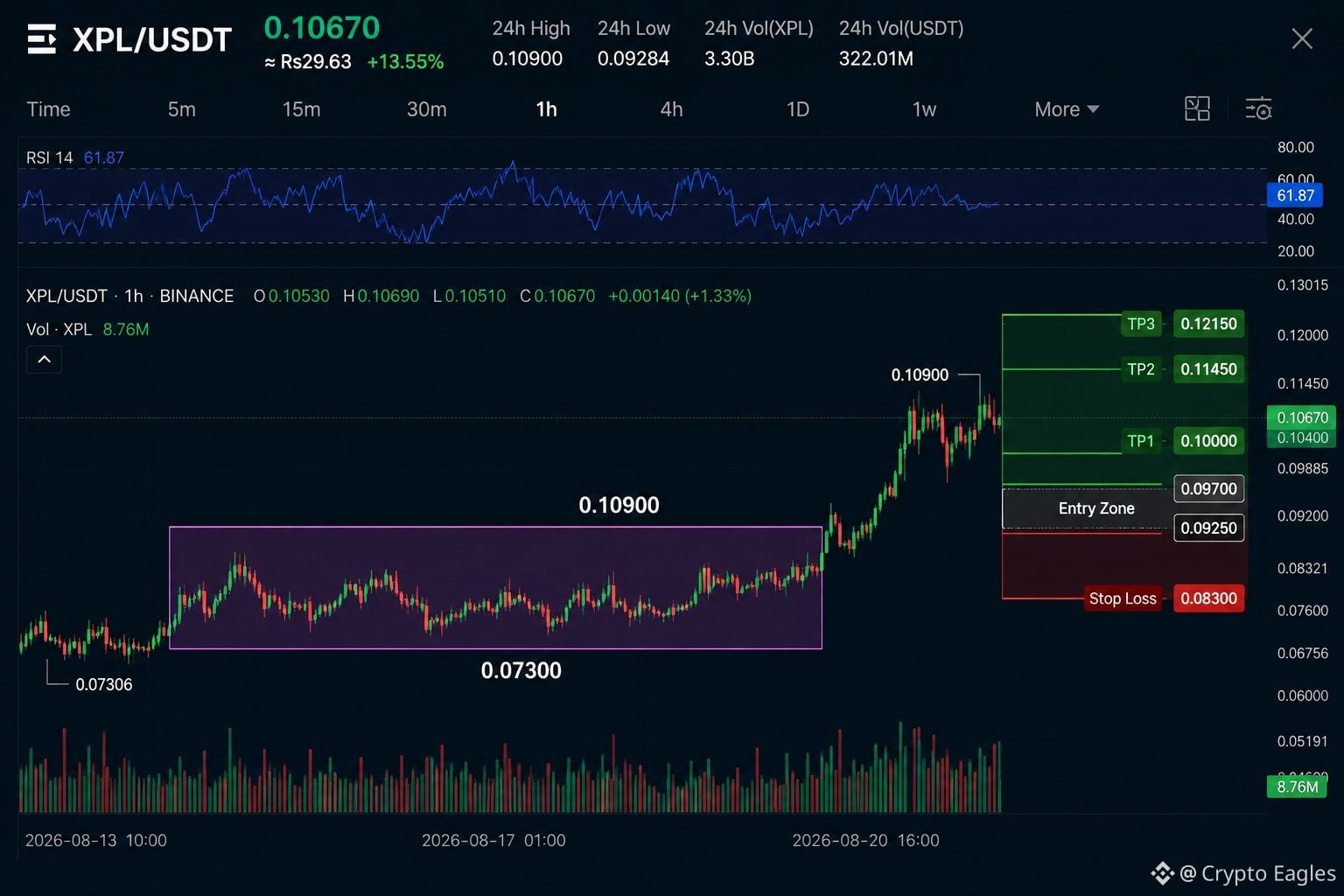Expand the More timeframes dropdown
Viewport: 1344px width, 896px height.
[1067, 109]
